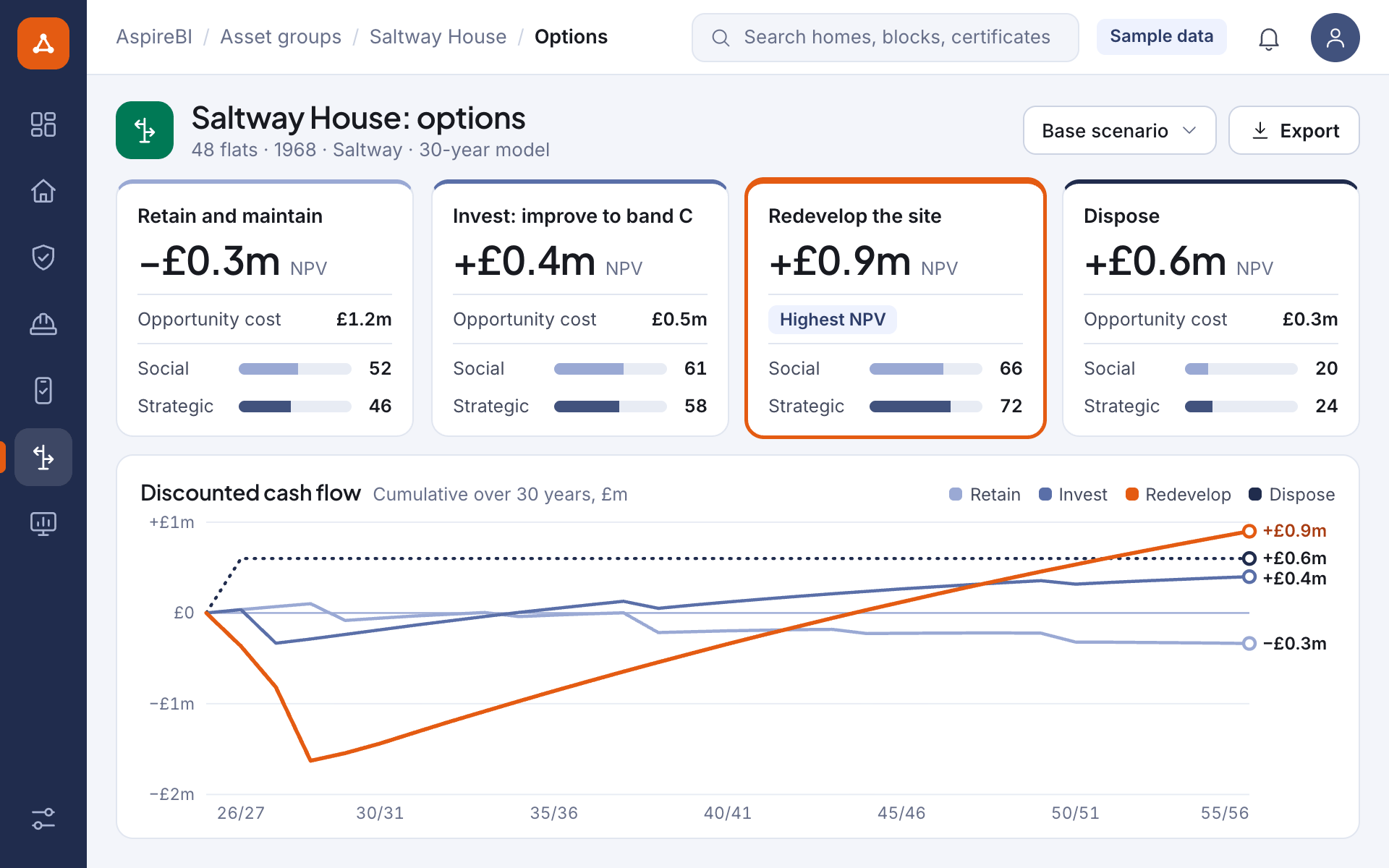Open the clipboard checklist icon in sidebar

pyautogui.click(x=43, y=391)
